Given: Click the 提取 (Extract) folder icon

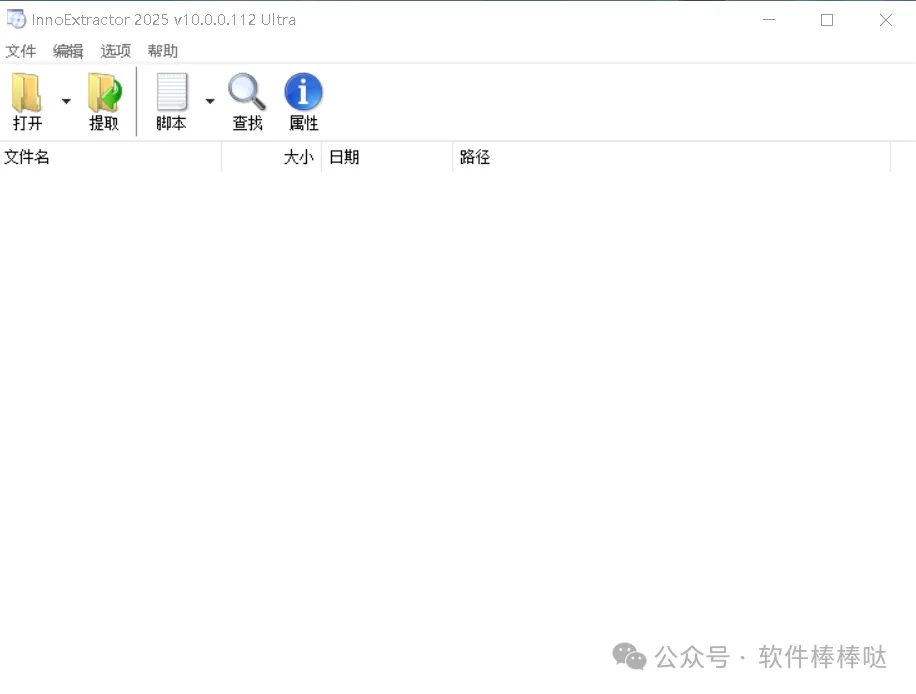Looking at the screenshot, I should [105, 92].
